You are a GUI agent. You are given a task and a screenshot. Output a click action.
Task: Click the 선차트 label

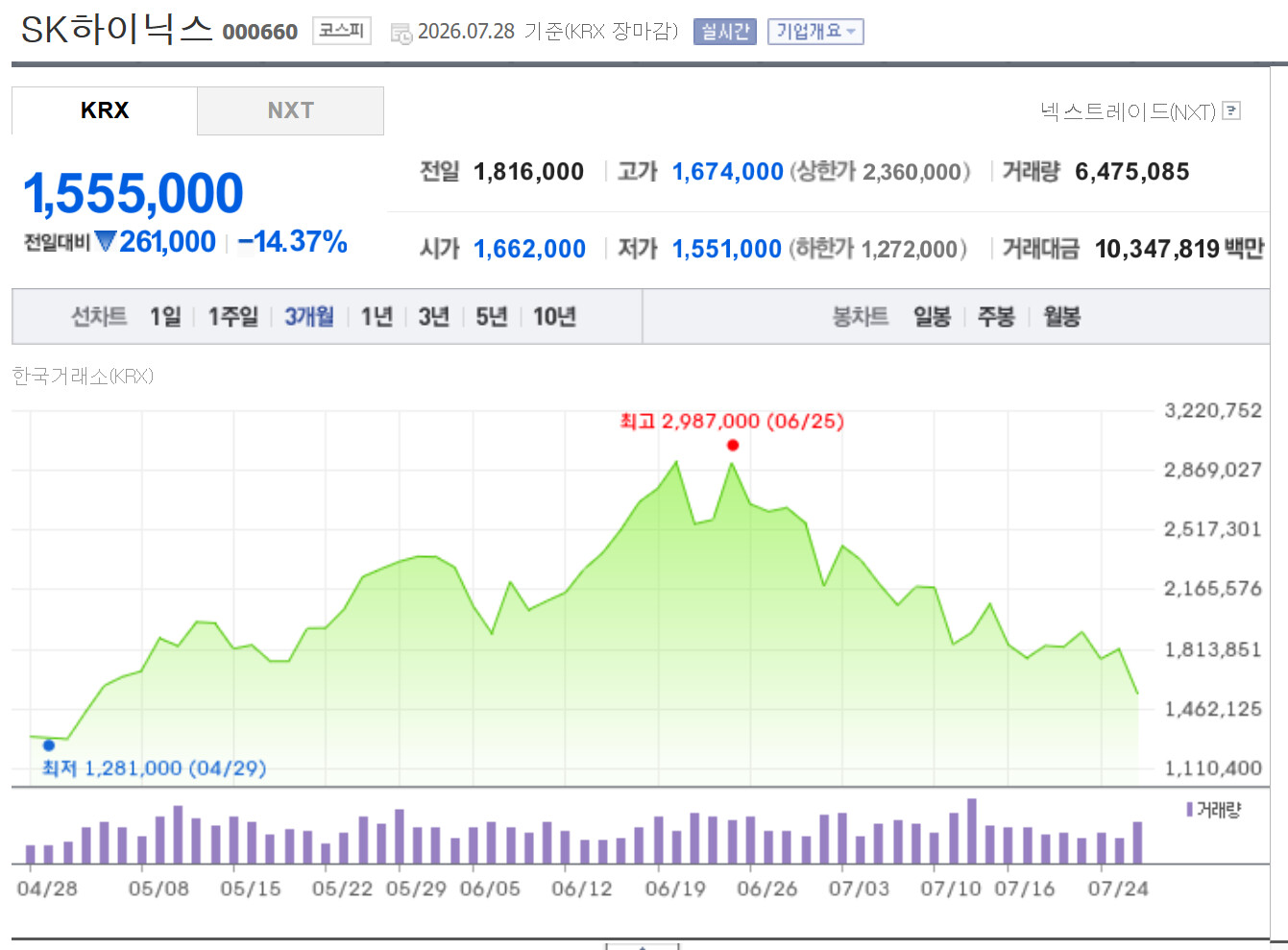99,316
